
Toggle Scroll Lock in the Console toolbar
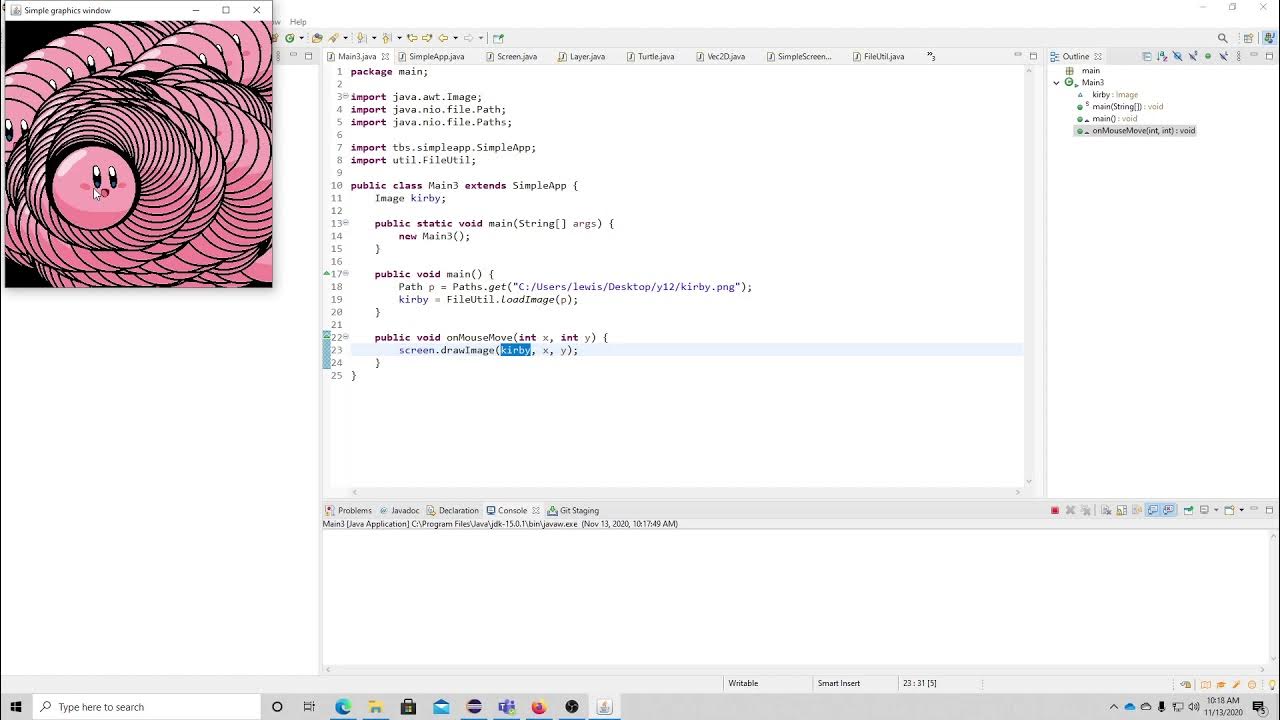pos(1122,510)
